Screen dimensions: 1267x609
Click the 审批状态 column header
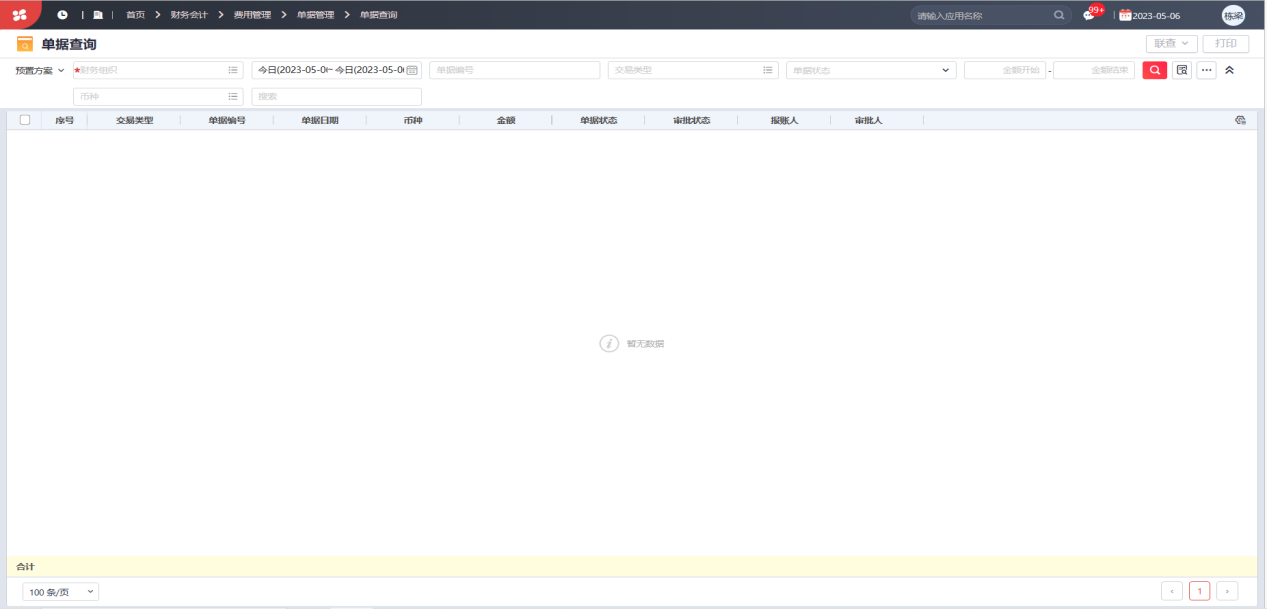click(691, 120)
